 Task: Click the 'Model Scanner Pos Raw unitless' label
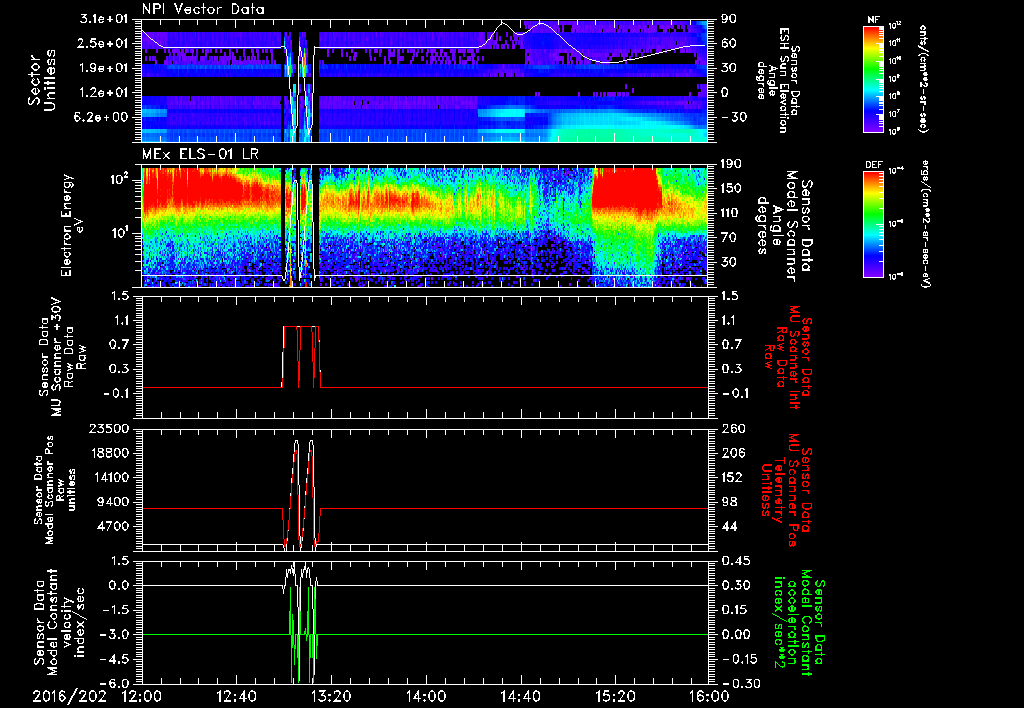(x=54, y=490)
